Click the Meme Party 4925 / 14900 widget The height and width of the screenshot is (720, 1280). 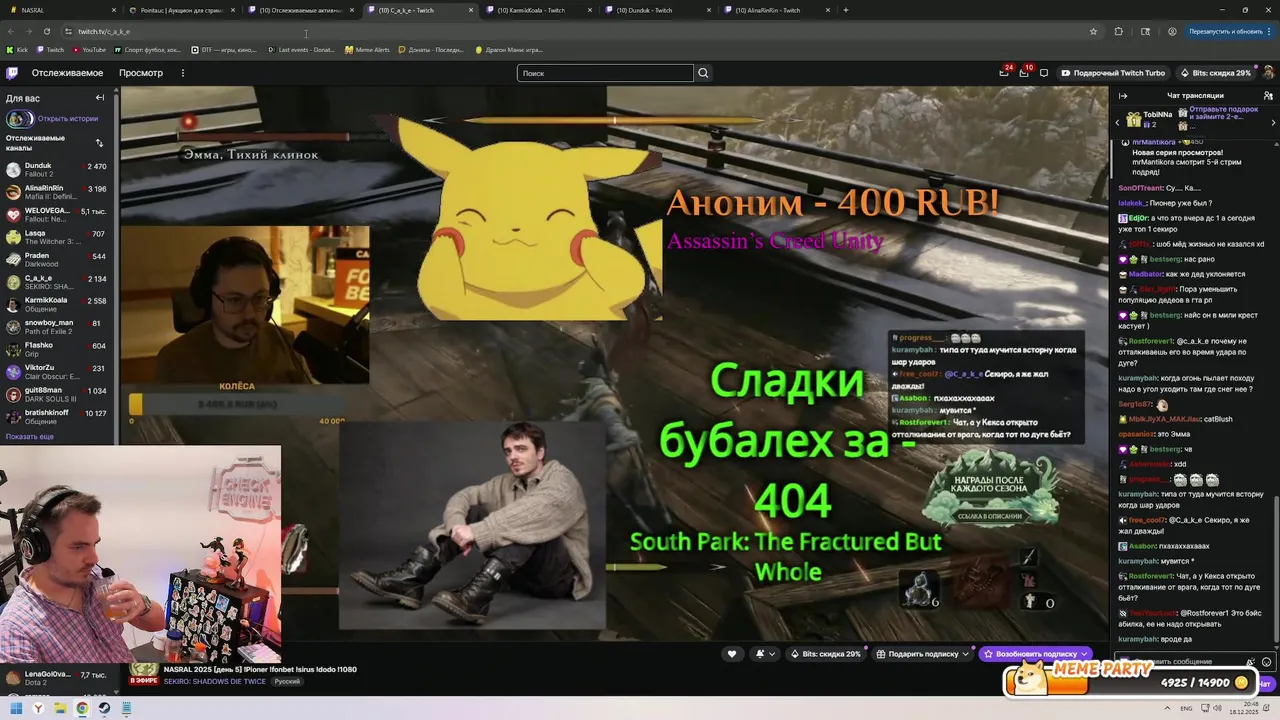coord(1130,680)
